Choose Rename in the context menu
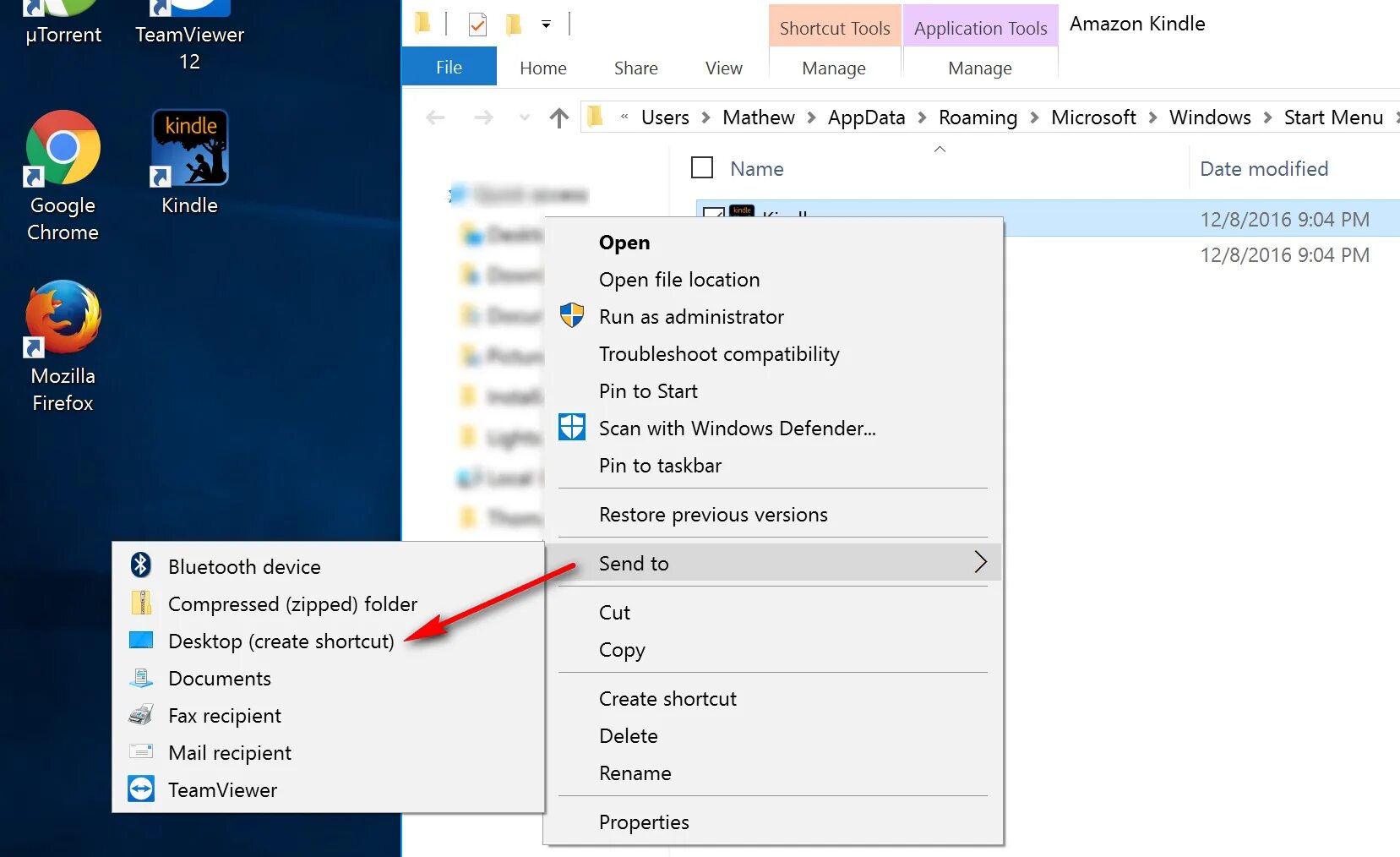The height and width of the screenshot is (857, 1400). click(772, 773)
